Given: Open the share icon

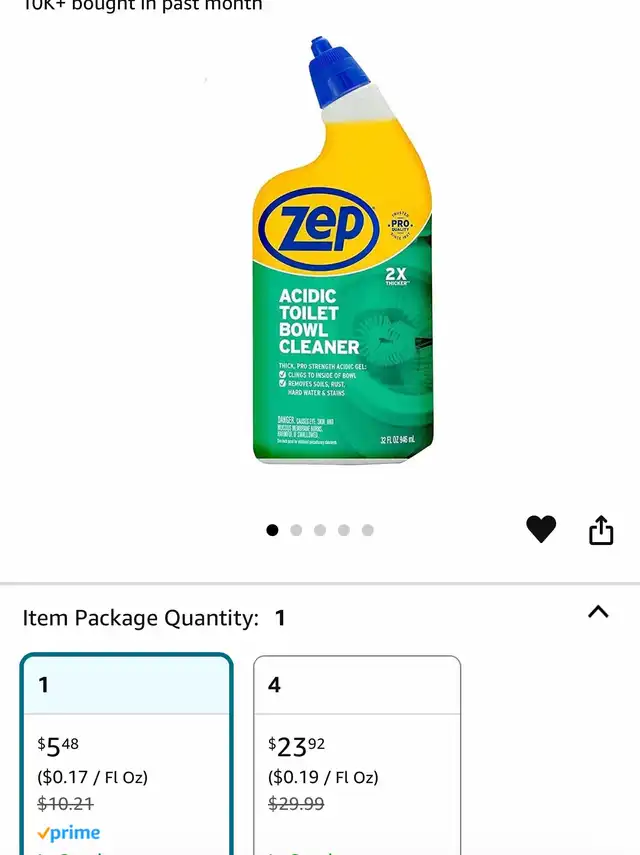Looking at the screenshot, I should pos(601,530).
